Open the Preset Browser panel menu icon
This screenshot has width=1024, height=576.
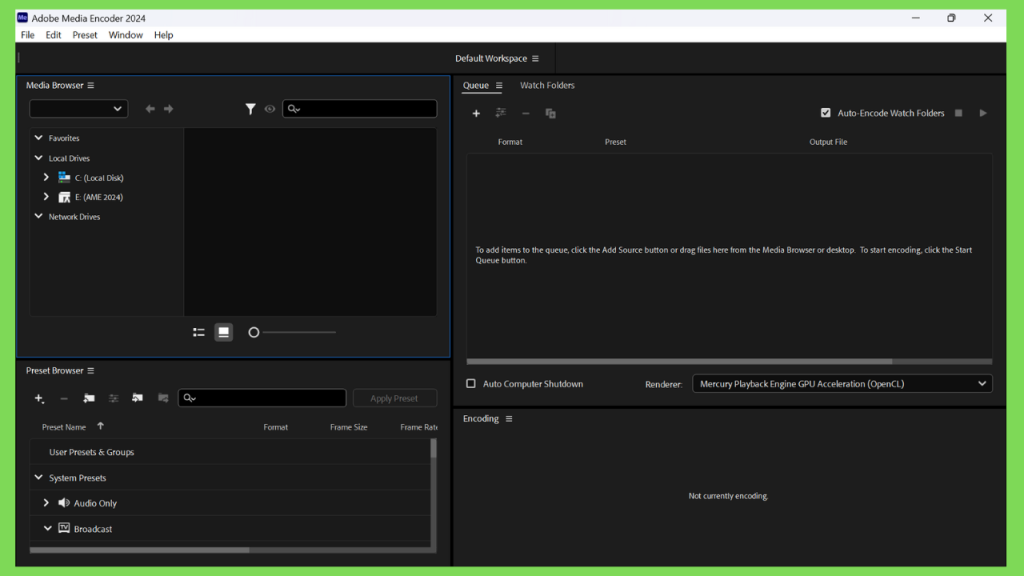coord(91,371)
